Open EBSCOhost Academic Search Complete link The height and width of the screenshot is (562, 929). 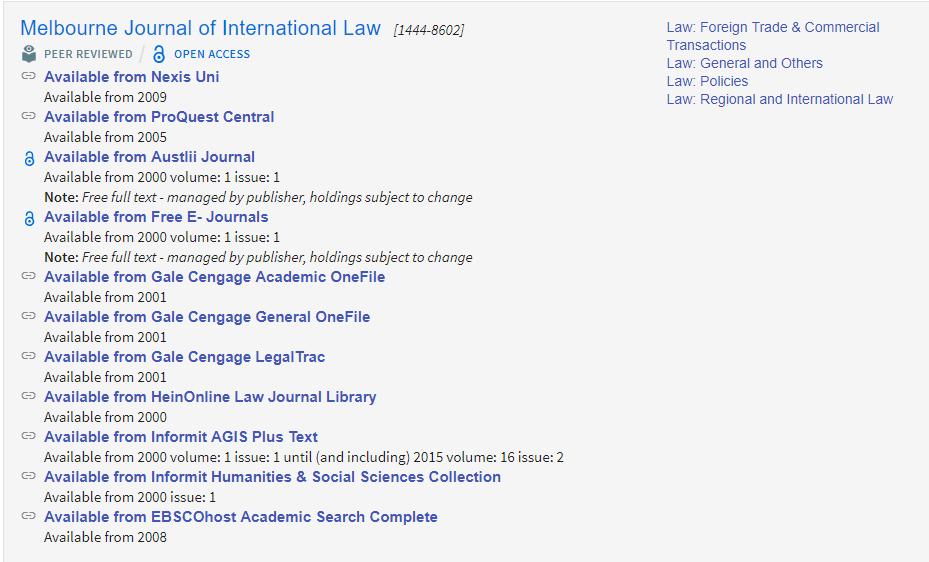pos(241,517)
